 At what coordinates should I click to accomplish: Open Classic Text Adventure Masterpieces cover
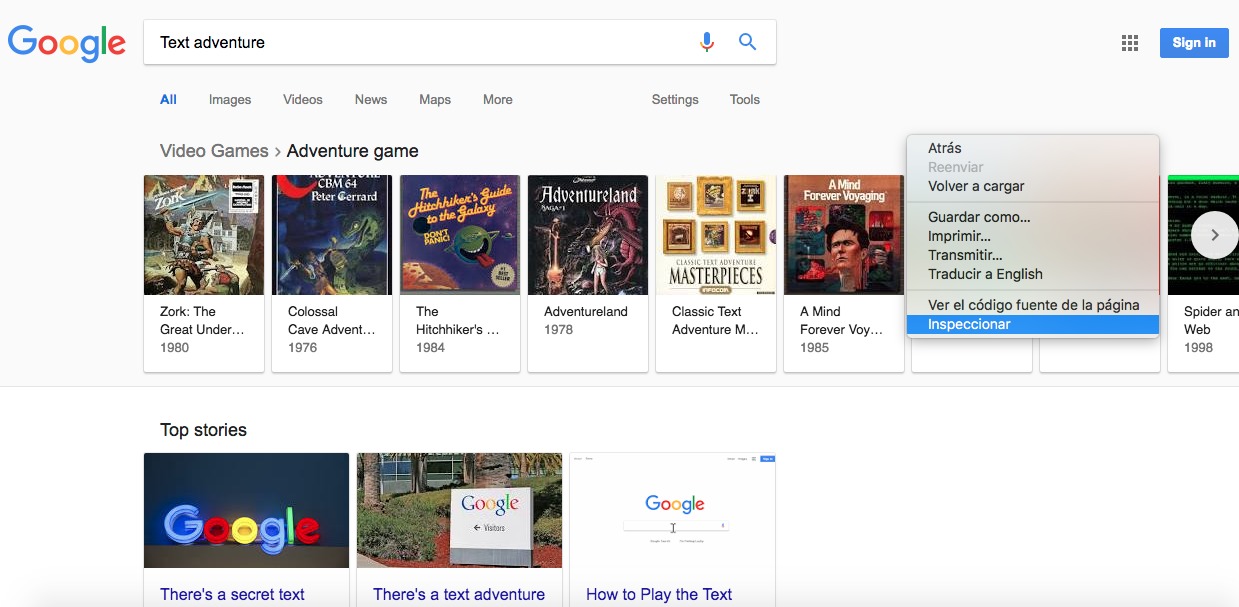(x=716, y=235)
